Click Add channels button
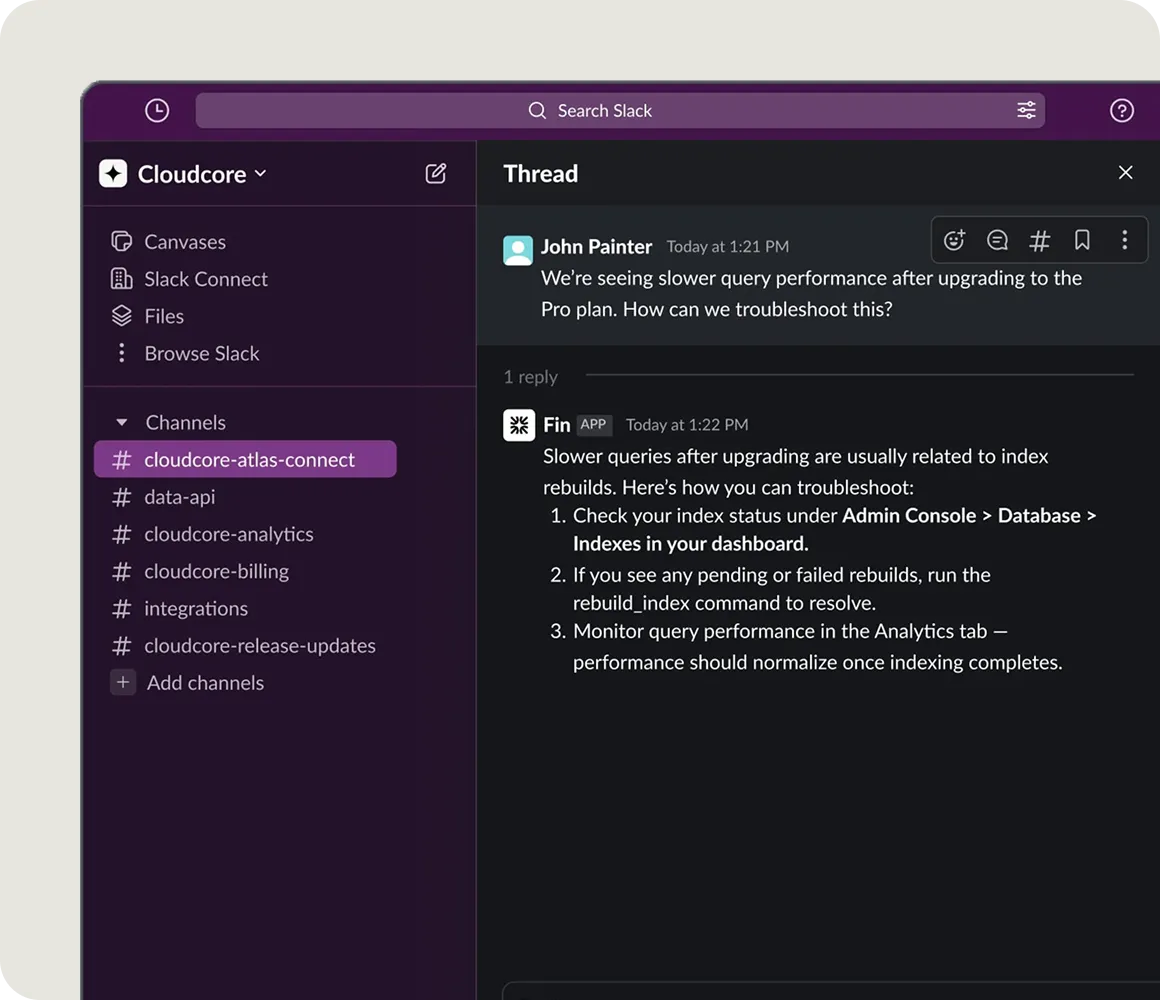The image size is (1160, 1000). [204, 683]
